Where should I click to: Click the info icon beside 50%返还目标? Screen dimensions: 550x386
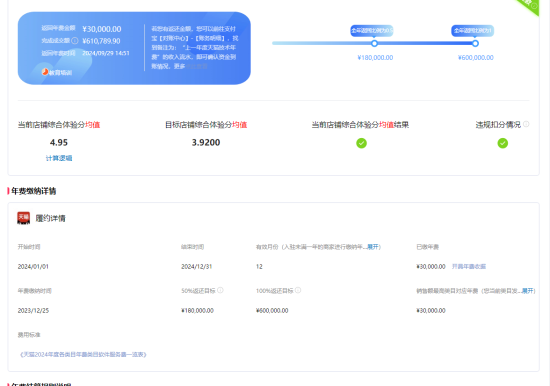(220, 290)
